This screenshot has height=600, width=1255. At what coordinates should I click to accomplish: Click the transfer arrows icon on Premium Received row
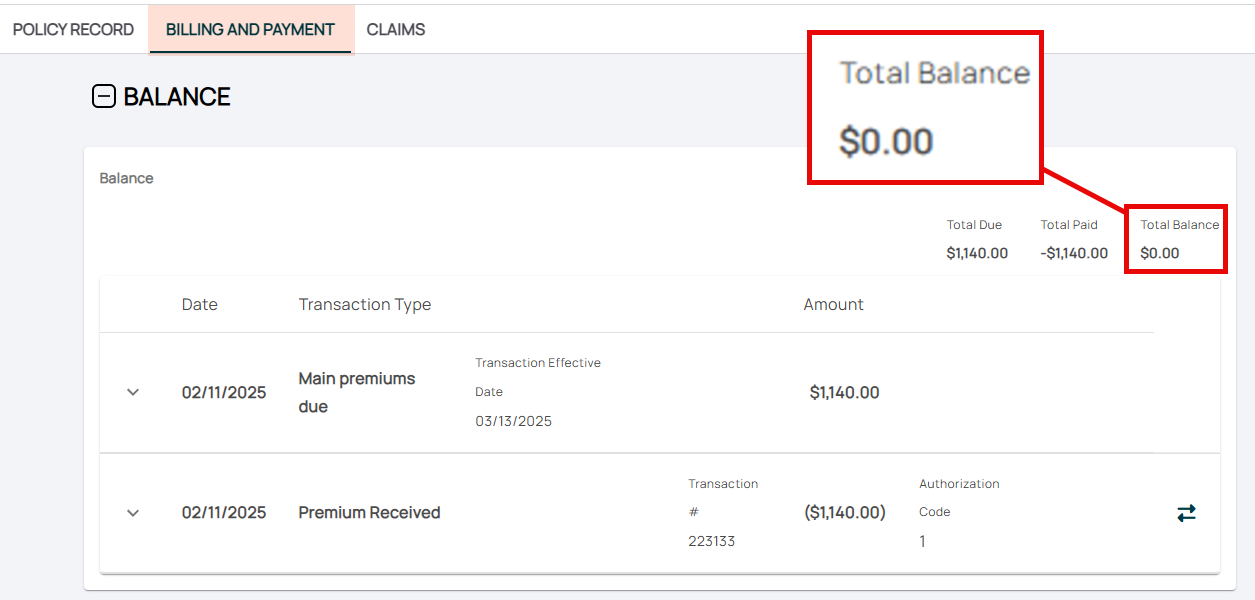1186,513
